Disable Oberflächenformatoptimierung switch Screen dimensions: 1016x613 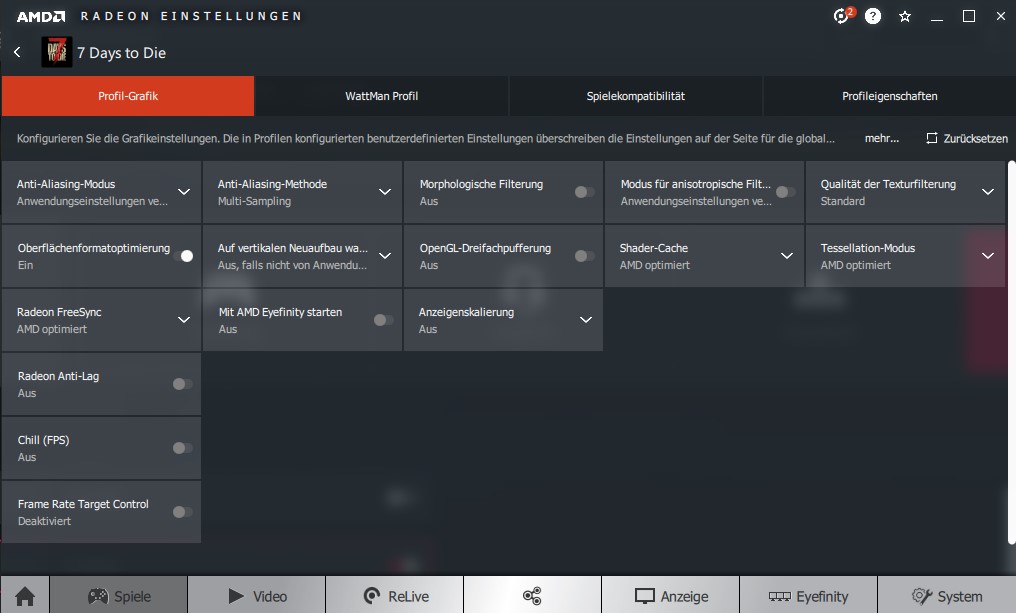point(183,256)
